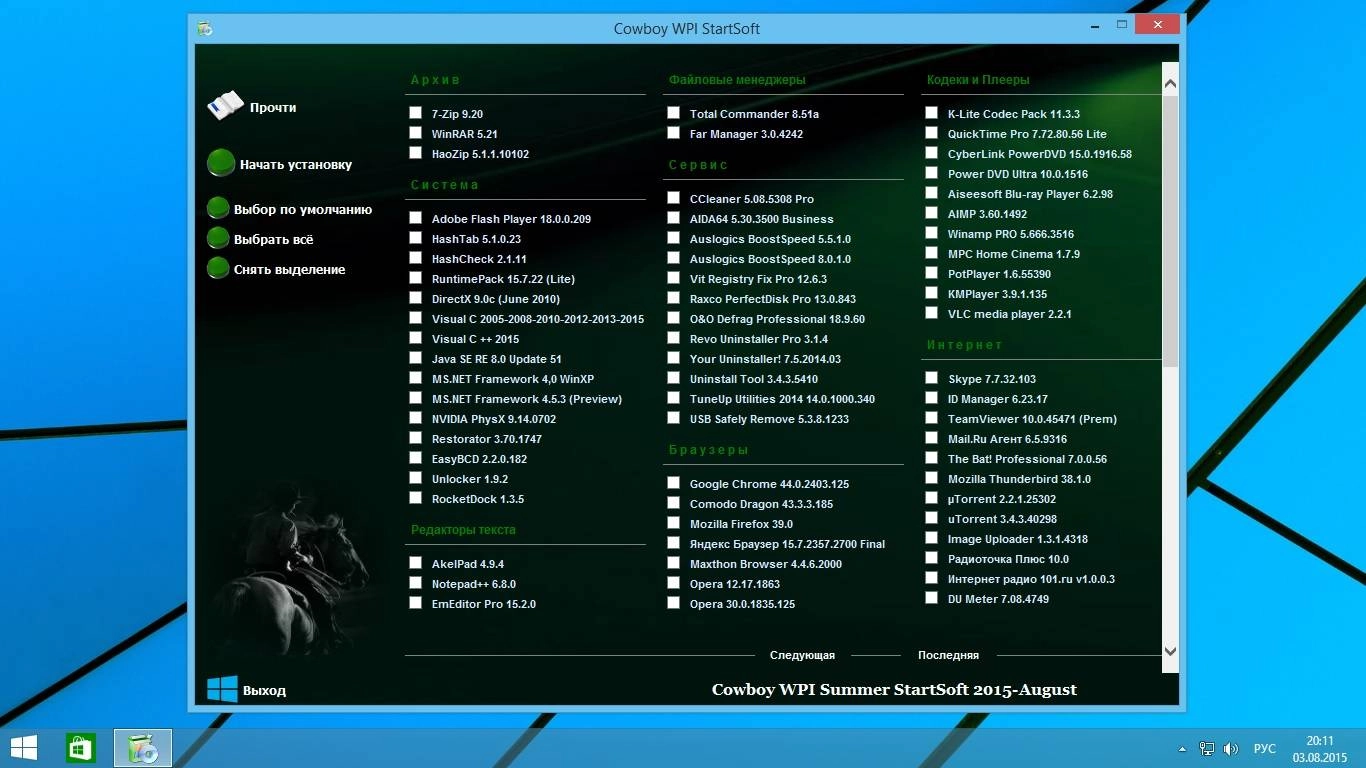This screenshot has width=1366, height=768.
Task: Click the DU Meter 7.08.4749 text
Action: (x=998, y=599)
